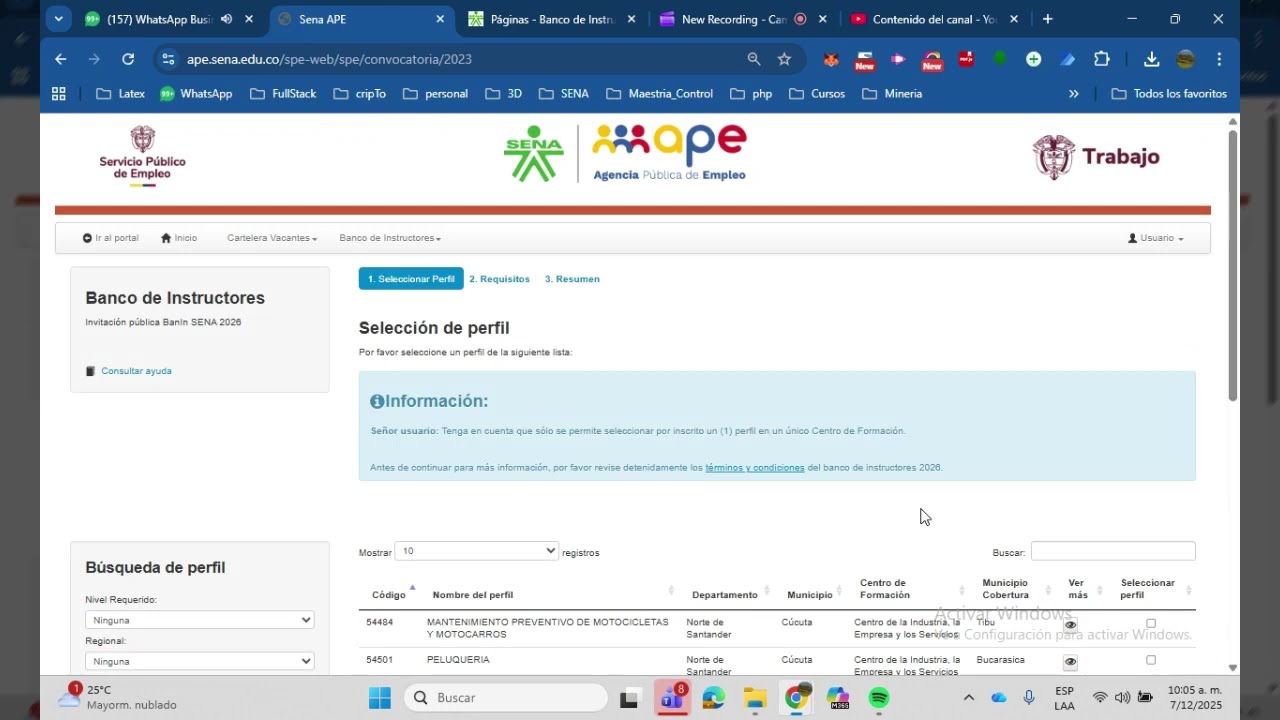1280x720 pixels.
Task: Click the Ir al portal link
Action: point(110,238)
